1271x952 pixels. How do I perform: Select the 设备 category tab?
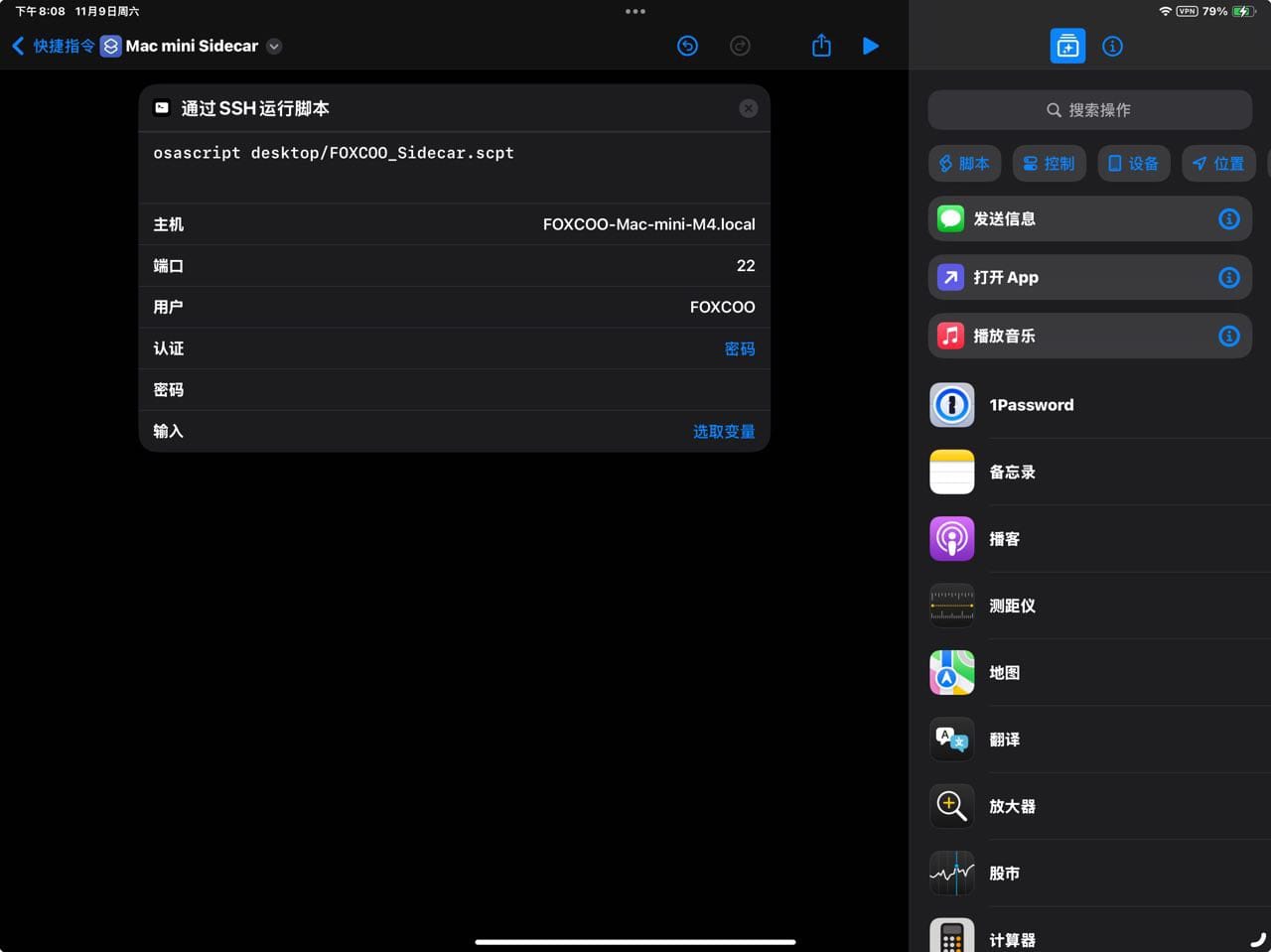pyautogui.click(x=1134, y=164)
